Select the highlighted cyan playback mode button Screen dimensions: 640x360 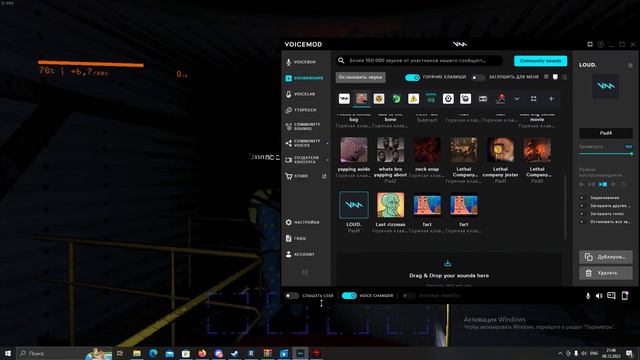point(603,184)
